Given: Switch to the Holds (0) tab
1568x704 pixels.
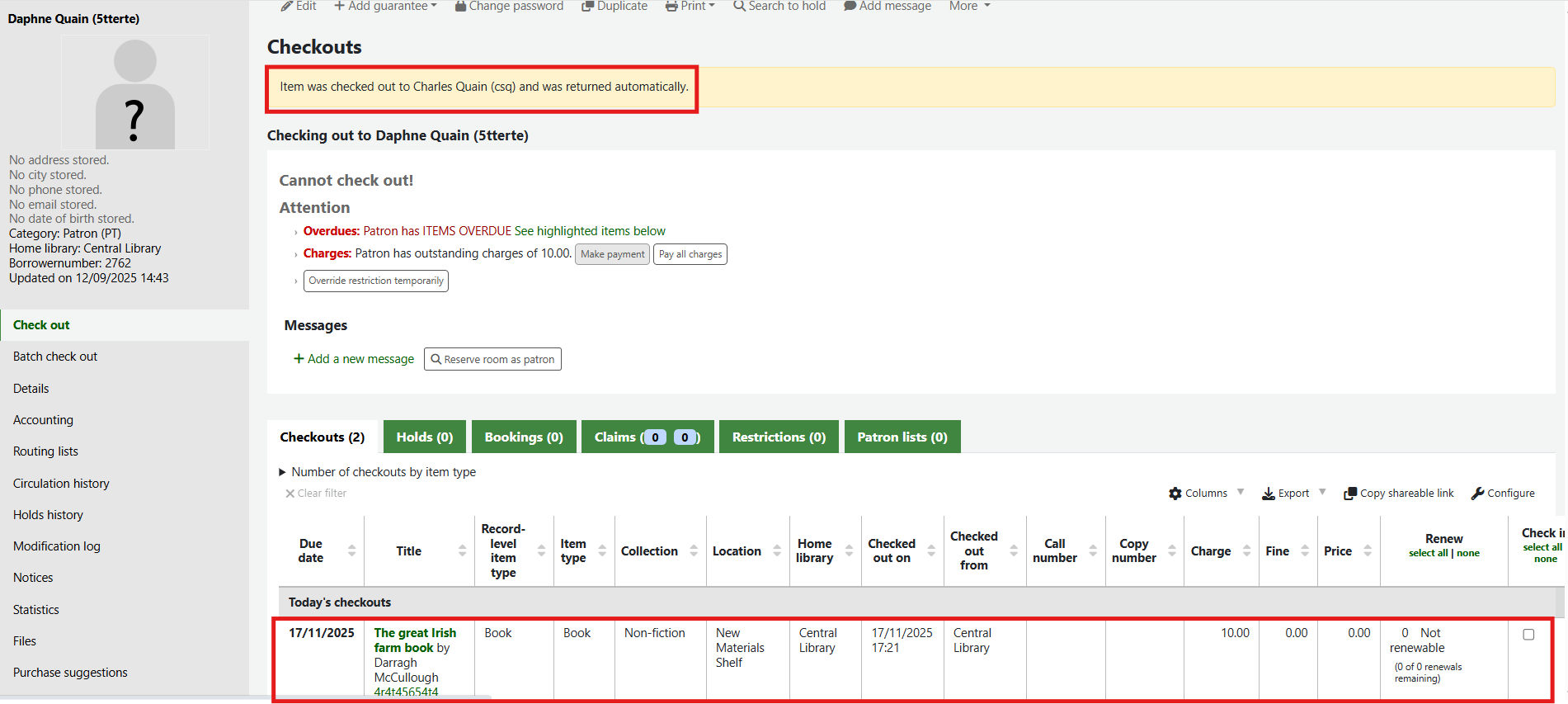Looking at the screenshot, I should [x=424, y=437].
